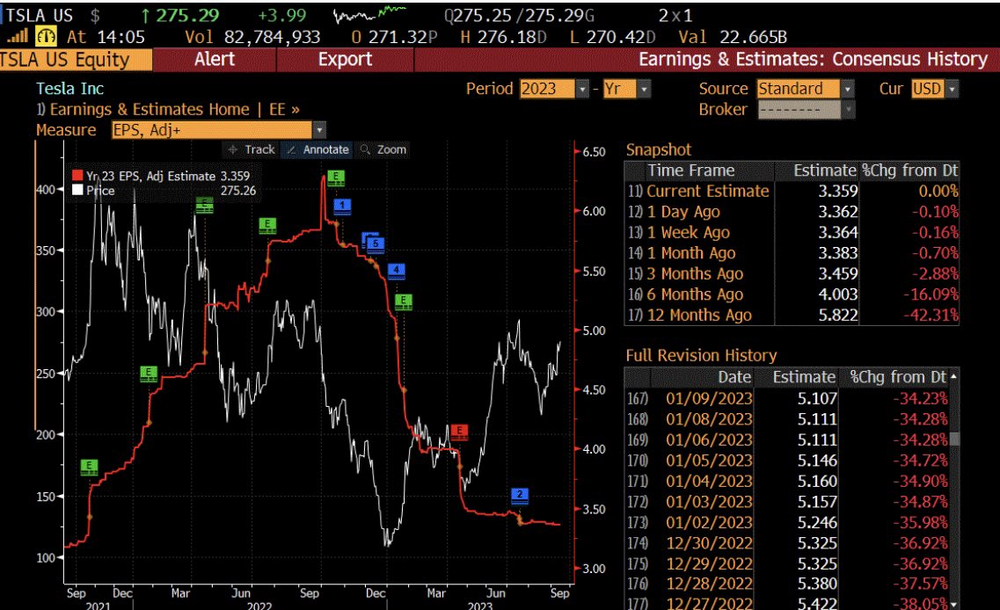Viewport: 1000px width, 610px height.
Task: Click the blue marker labeled 2 near Jun 2023
Action: (520, 495)
